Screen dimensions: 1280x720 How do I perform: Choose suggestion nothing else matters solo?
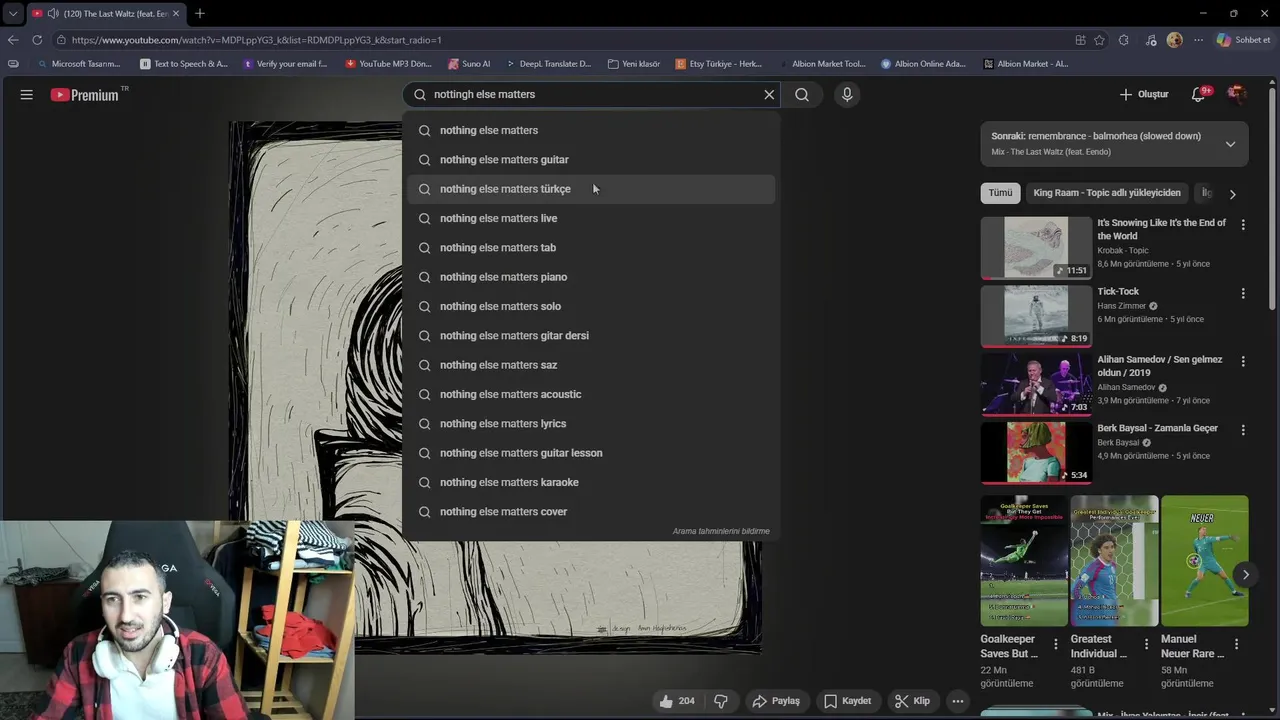(591, 306)
